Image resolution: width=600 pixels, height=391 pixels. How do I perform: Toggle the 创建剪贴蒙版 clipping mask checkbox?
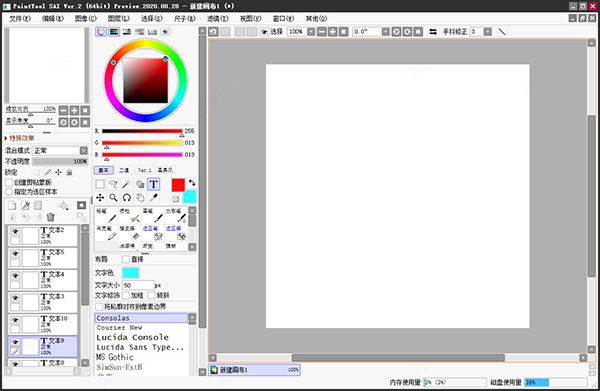click(x=9, y=182)
